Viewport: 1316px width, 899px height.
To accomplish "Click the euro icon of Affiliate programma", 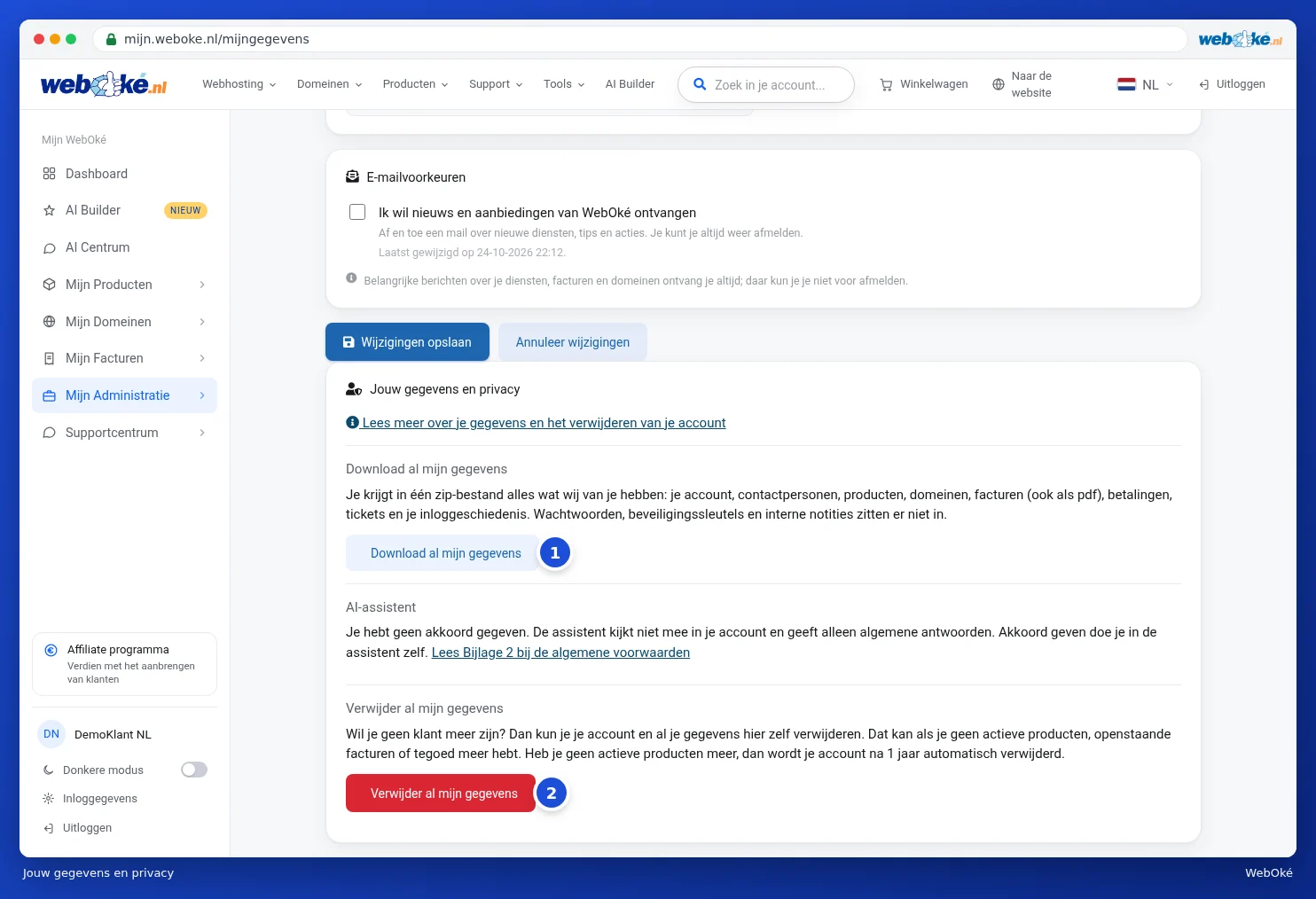I will tap(51, 650).
